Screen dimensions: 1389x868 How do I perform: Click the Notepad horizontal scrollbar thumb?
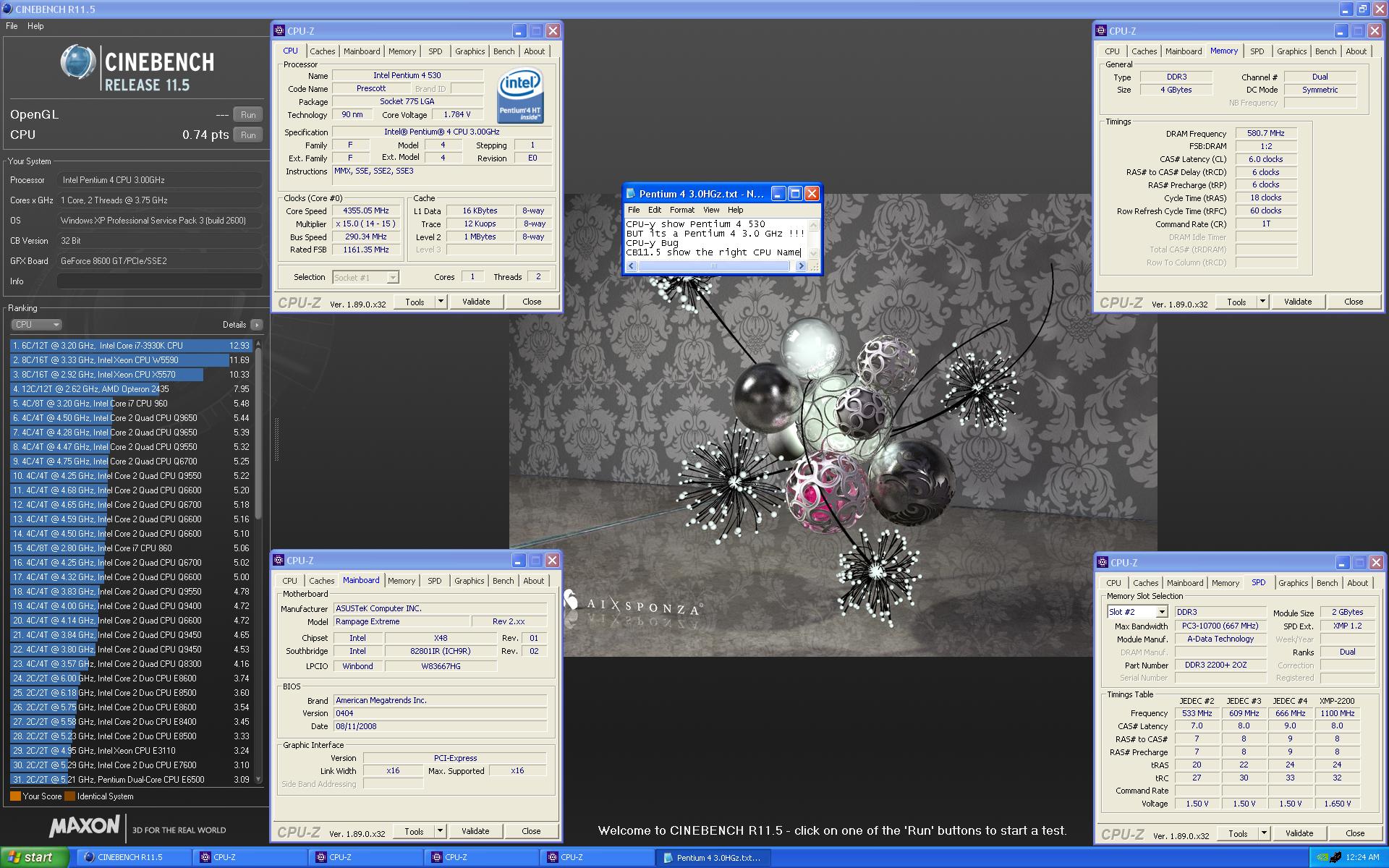[x=713, y=266]
